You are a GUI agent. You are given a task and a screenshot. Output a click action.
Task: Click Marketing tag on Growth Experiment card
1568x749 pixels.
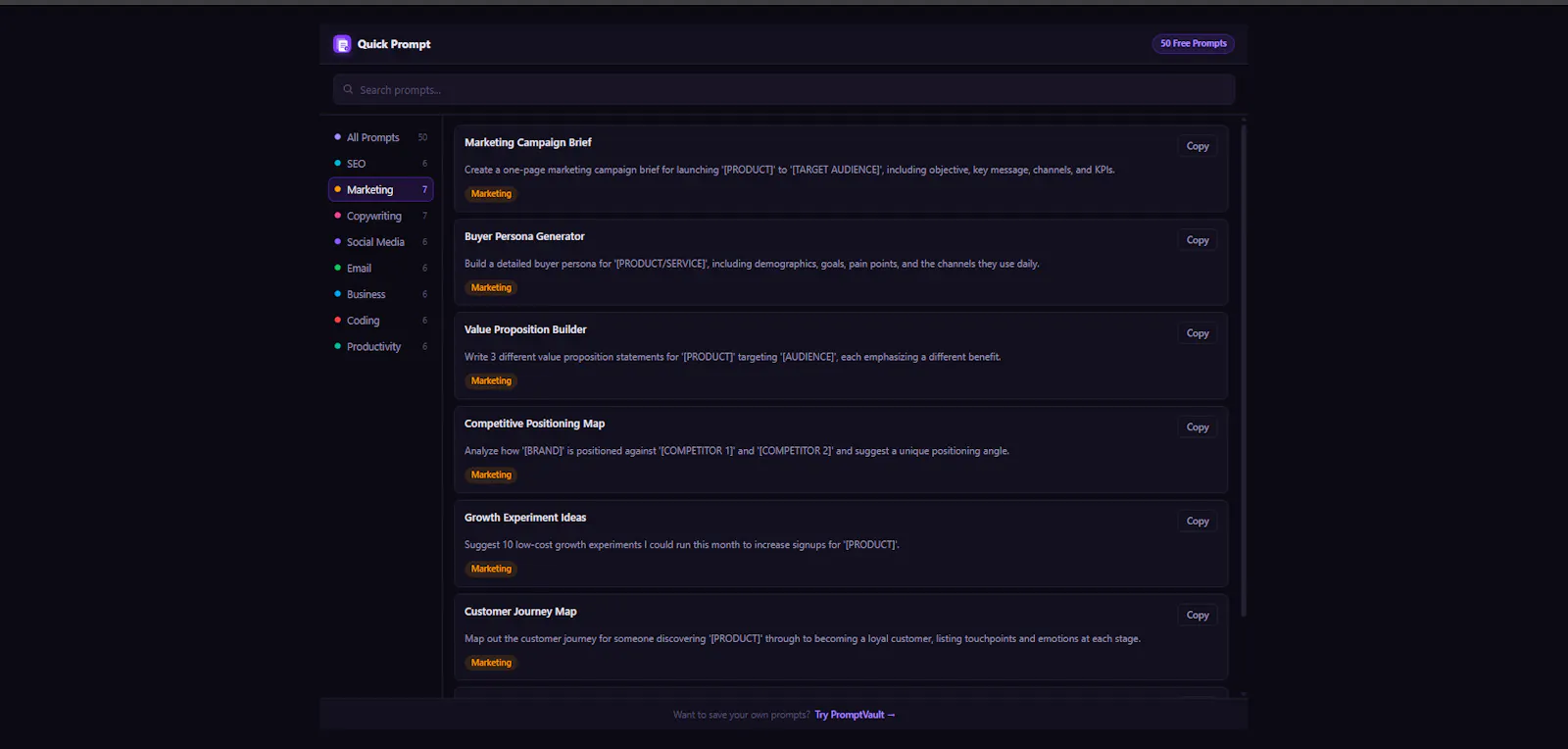(x=491, y=570)
